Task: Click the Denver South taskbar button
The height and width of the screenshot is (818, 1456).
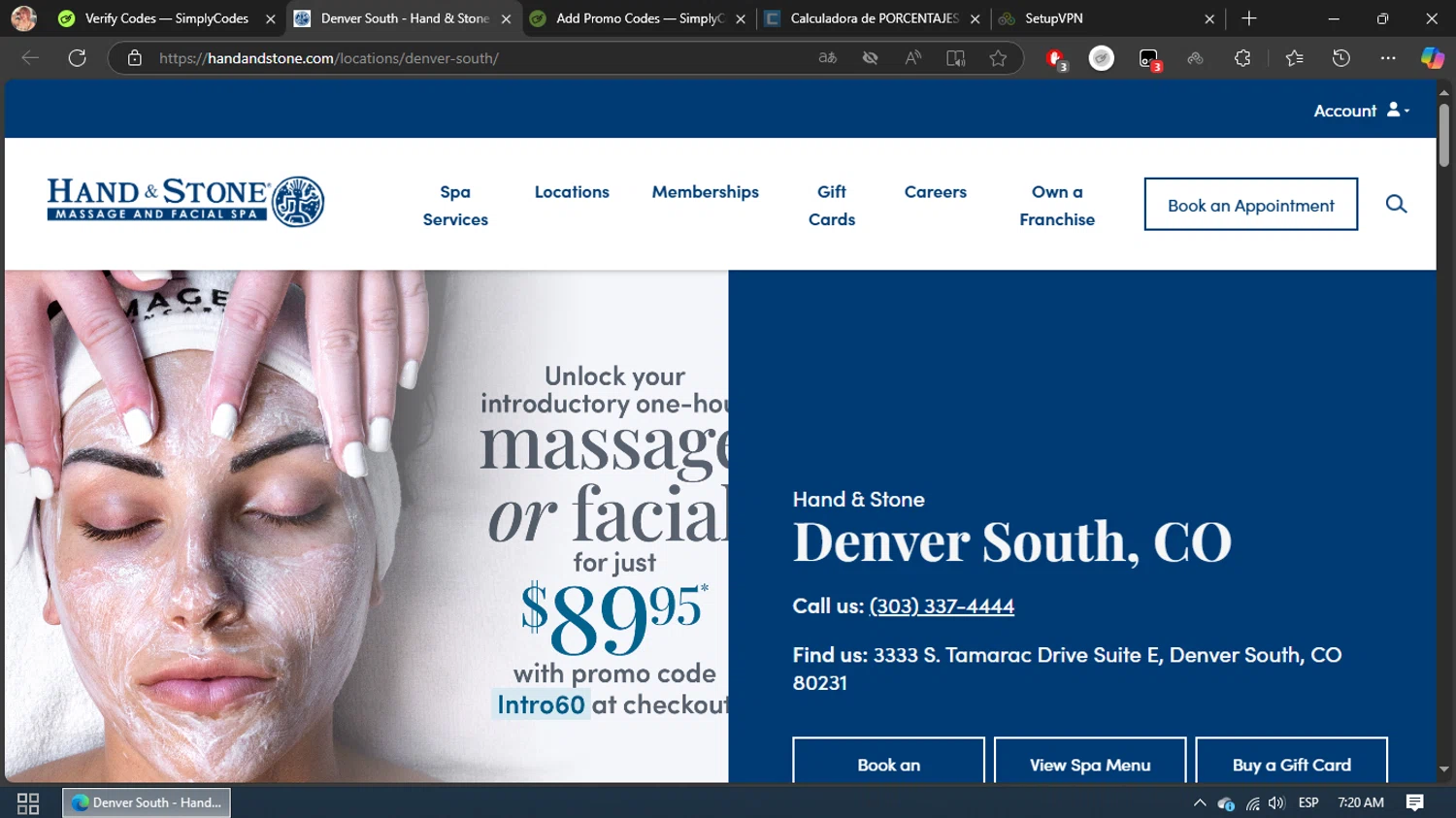Action: pos(147,802)
